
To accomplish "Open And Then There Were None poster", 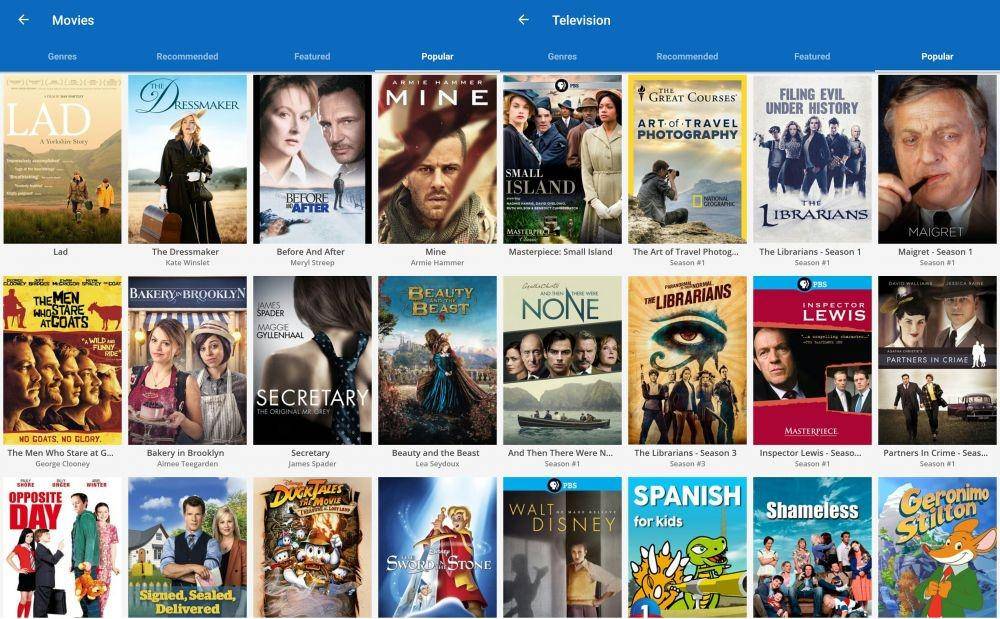I will click(x=562, y=360).
